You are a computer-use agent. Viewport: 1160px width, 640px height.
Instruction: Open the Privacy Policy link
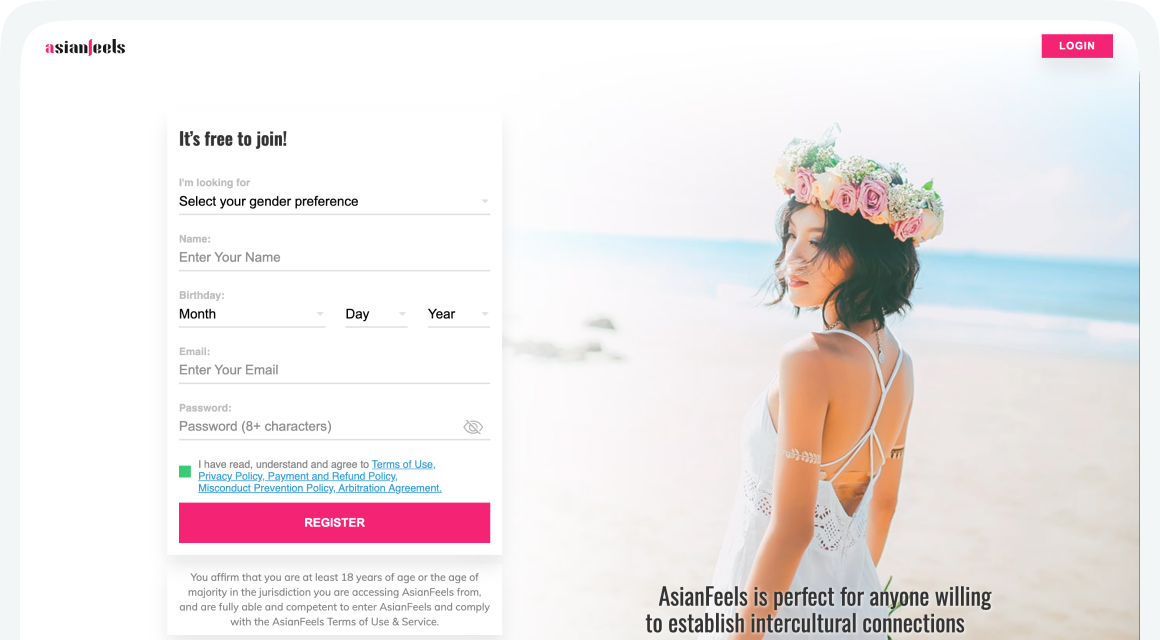click(x=232, y=476)
